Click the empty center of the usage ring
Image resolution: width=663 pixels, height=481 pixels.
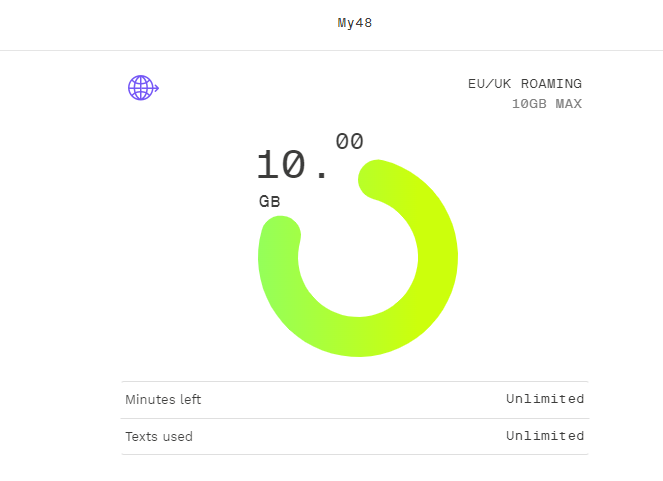pyautogui.click(x=358, y=257)
